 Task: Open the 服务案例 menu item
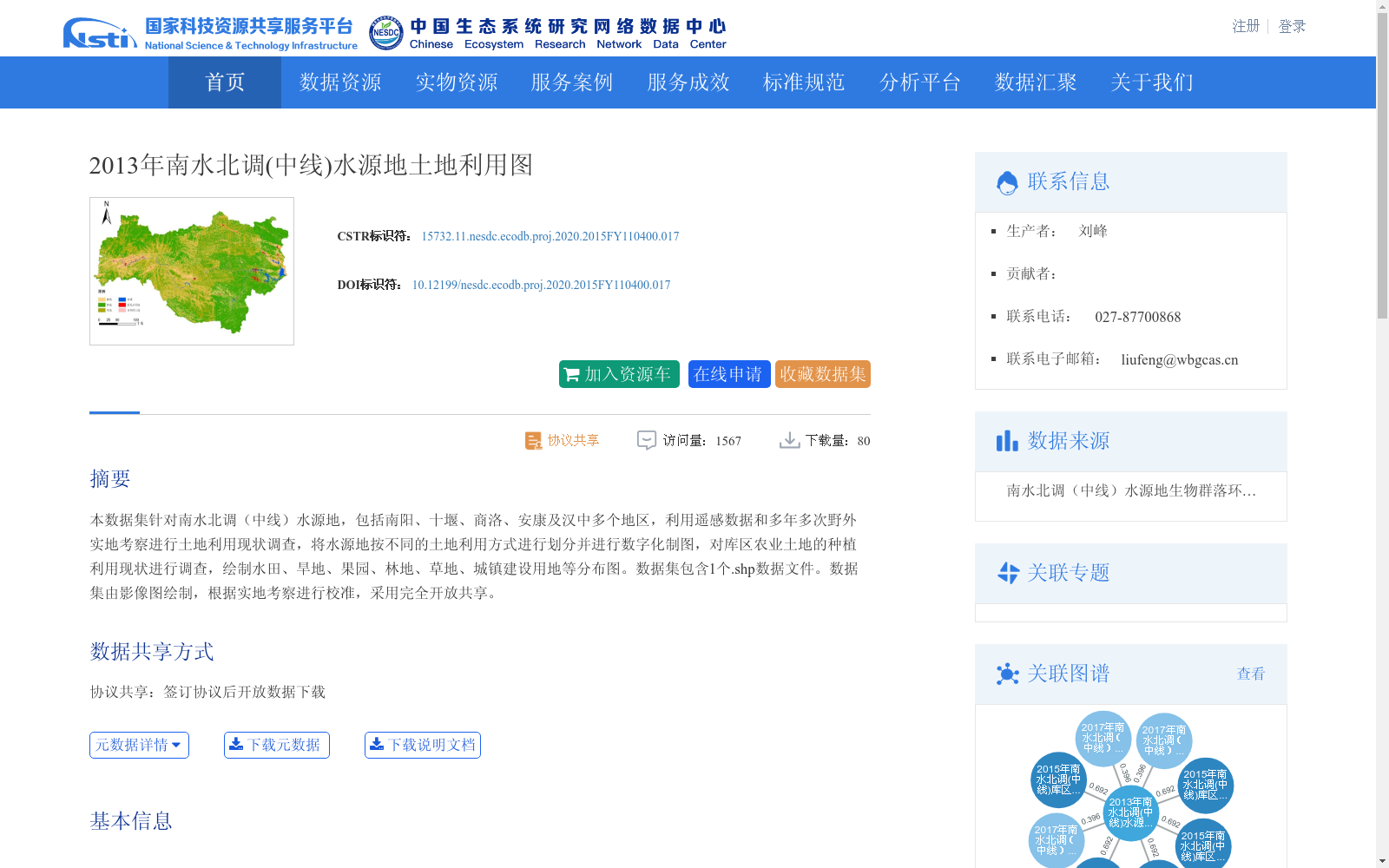point(572,82)
